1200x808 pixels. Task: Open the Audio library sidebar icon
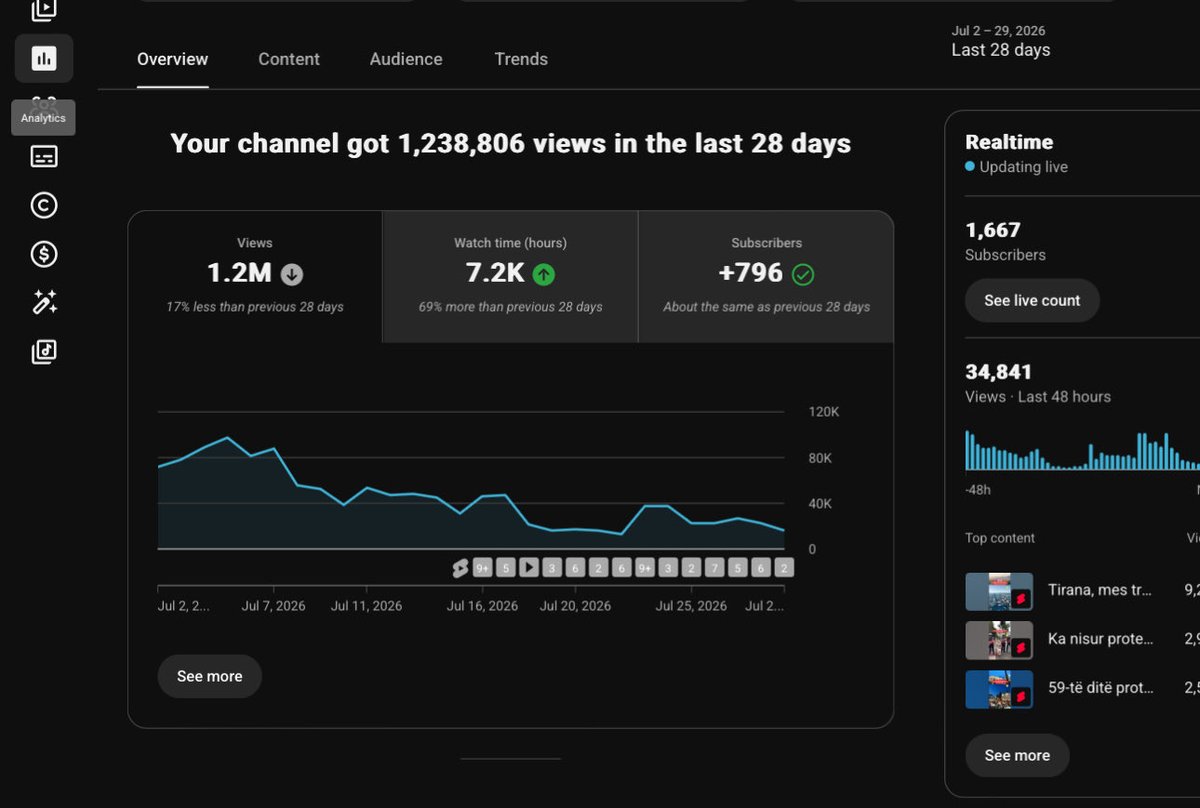(x=44, y=352)
